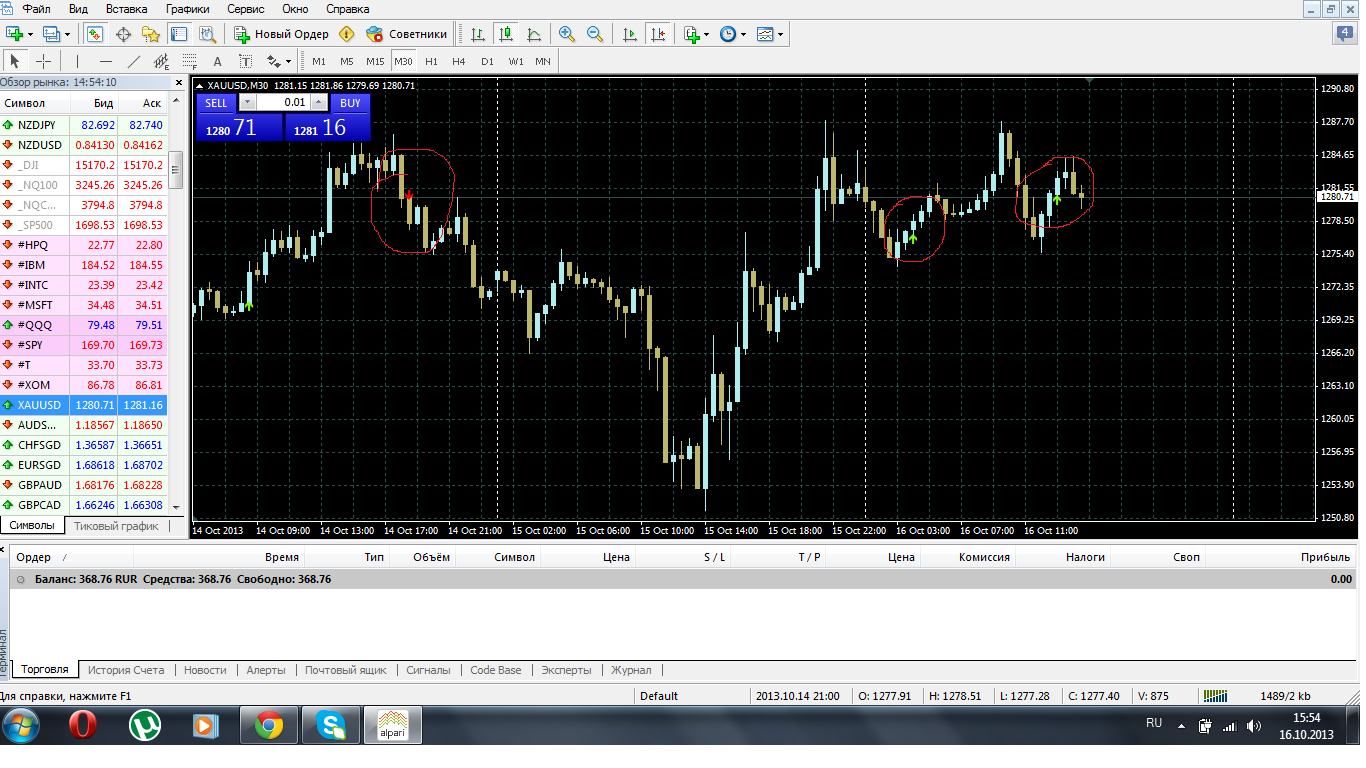Toggle chart auto scroll
Viewport: 1366px width, 768px height.
point(630,34)
